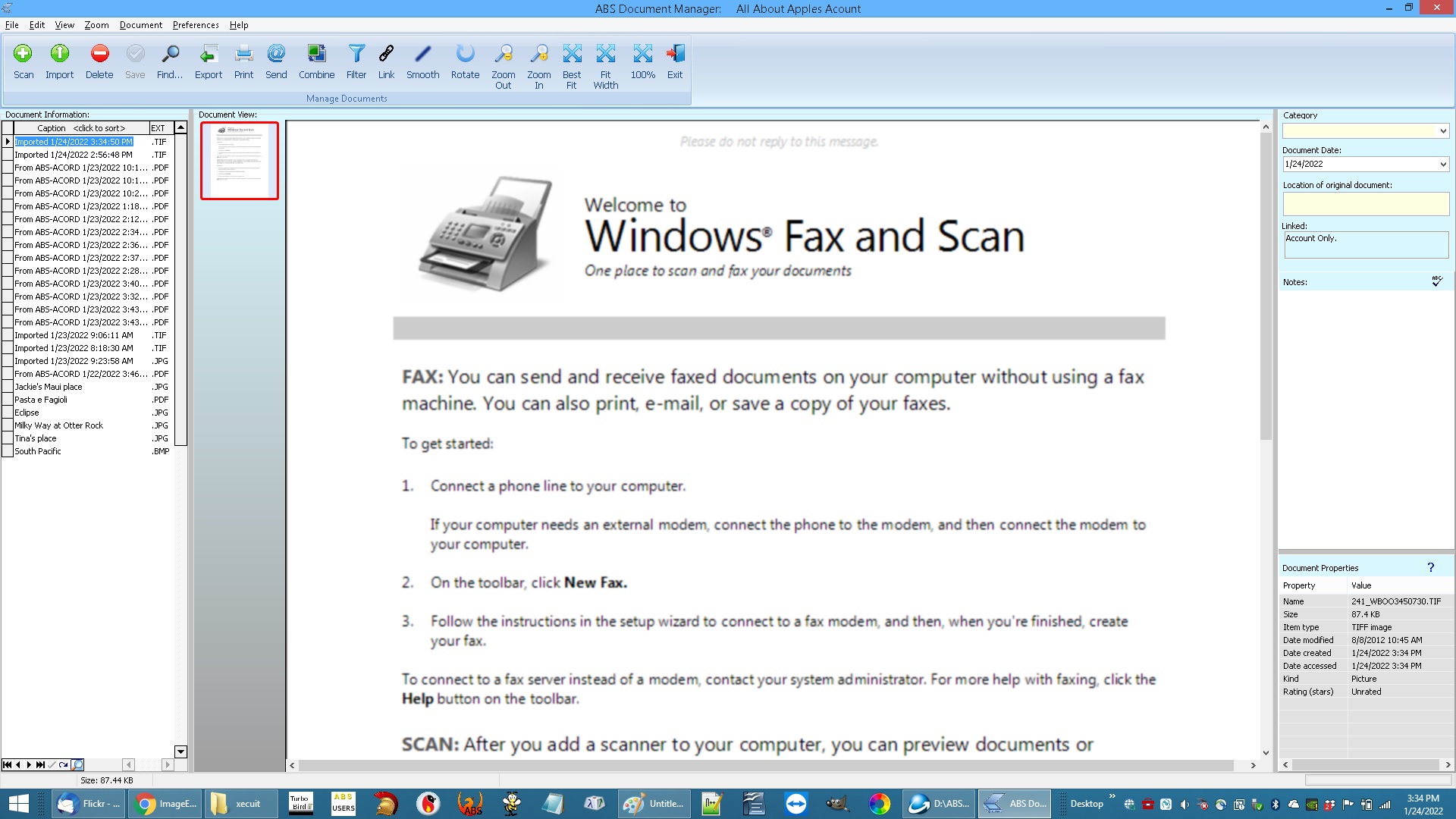Open Document Properties help question mark
Screen dimensions: 1456x819
click(1430, 567)
